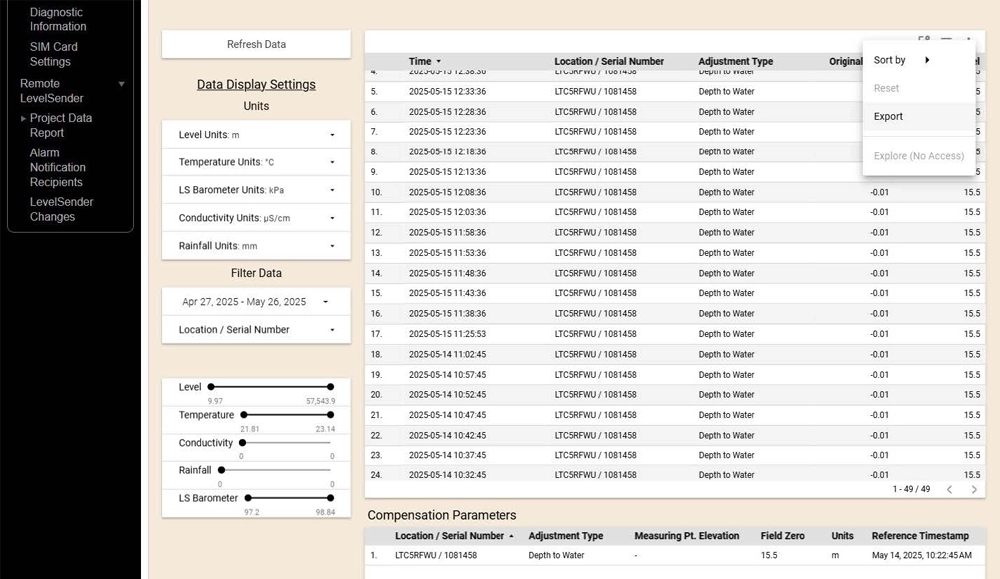This screenshot has width=1000, height=579.
Task: Select SIM Card Settings in the sidebar
Action: pos(53,53)
